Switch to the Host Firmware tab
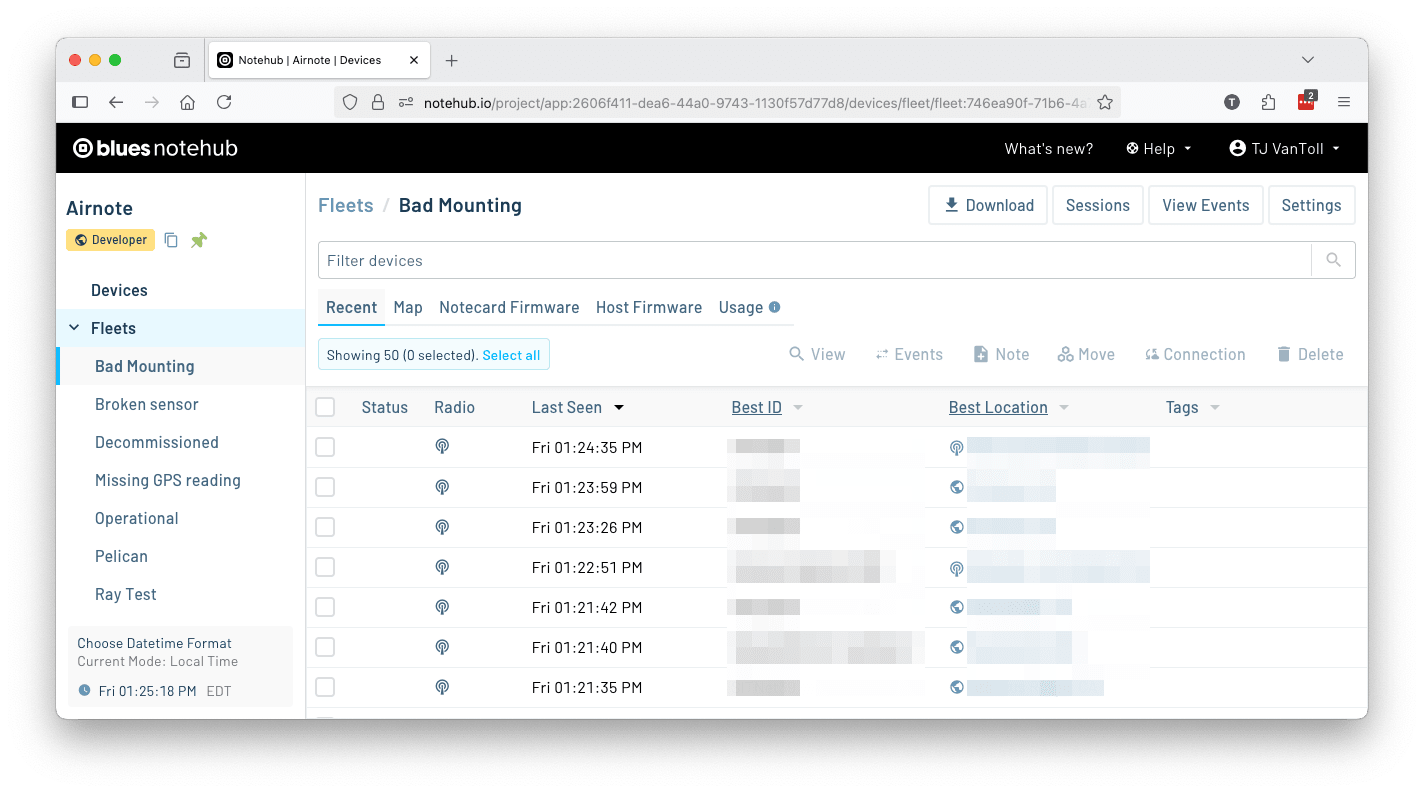The height and width of the screenshot is (793, 1424). 649,307
